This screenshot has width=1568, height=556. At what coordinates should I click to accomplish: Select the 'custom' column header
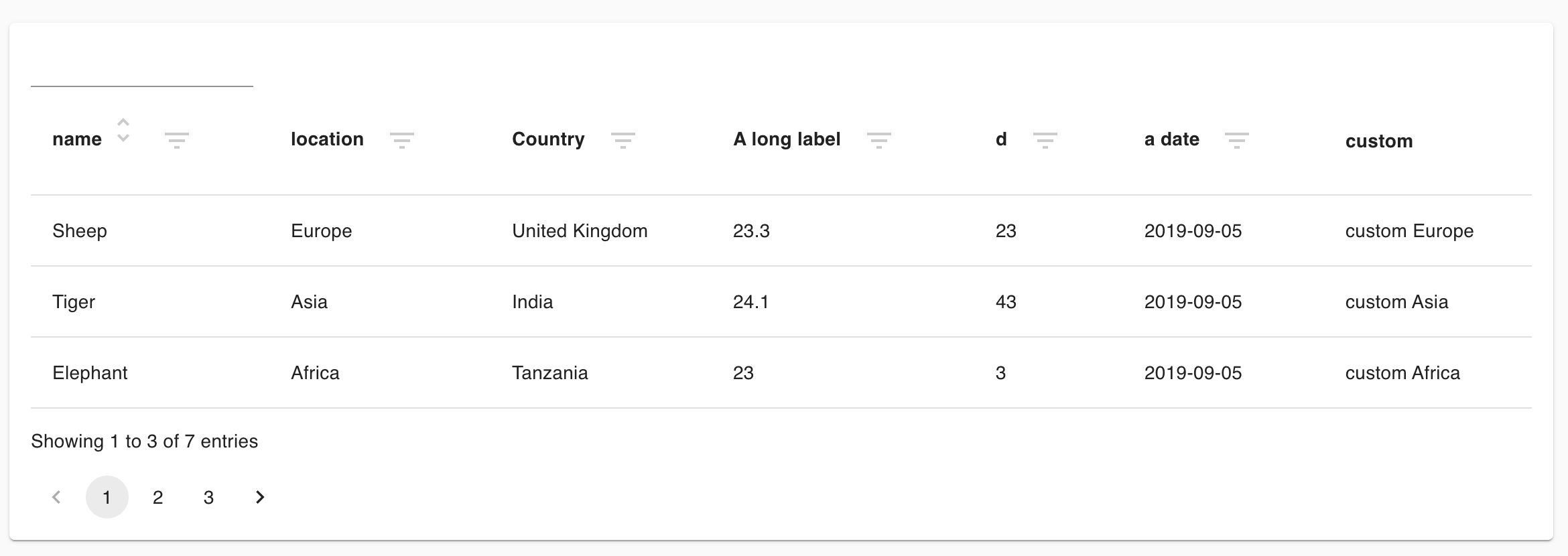coord(1379,141)
